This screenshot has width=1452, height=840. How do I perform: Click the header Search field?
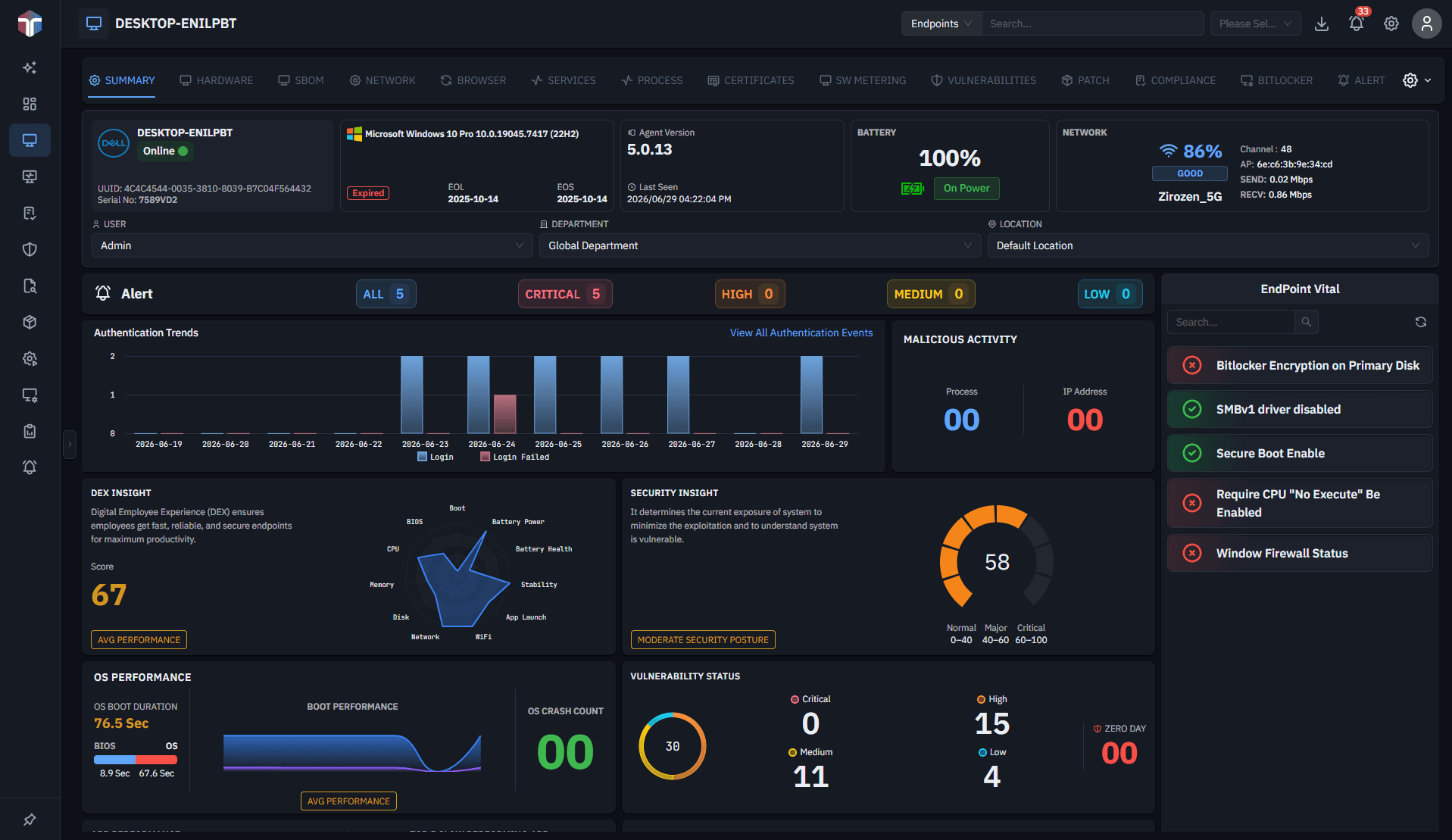tap(1093, 23)
